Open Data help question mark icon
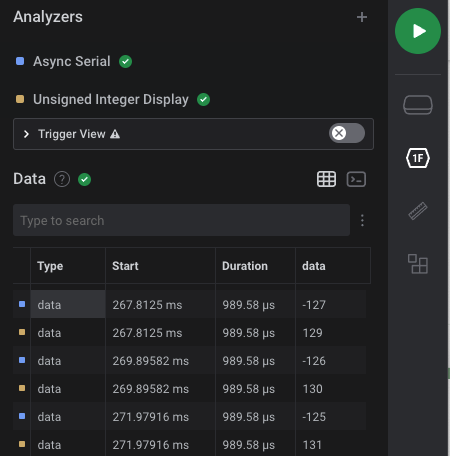This screenshot has height=456, width=450. 62,179
